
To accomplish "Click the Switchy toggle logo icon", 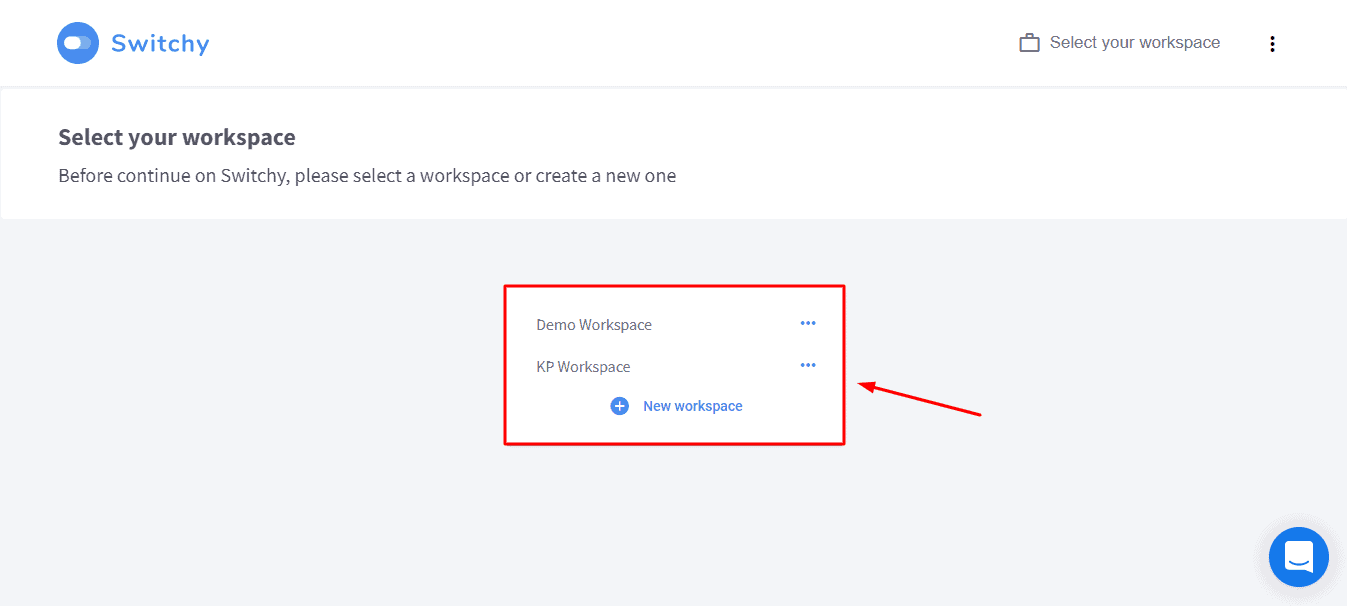I will tap(78, 43).
